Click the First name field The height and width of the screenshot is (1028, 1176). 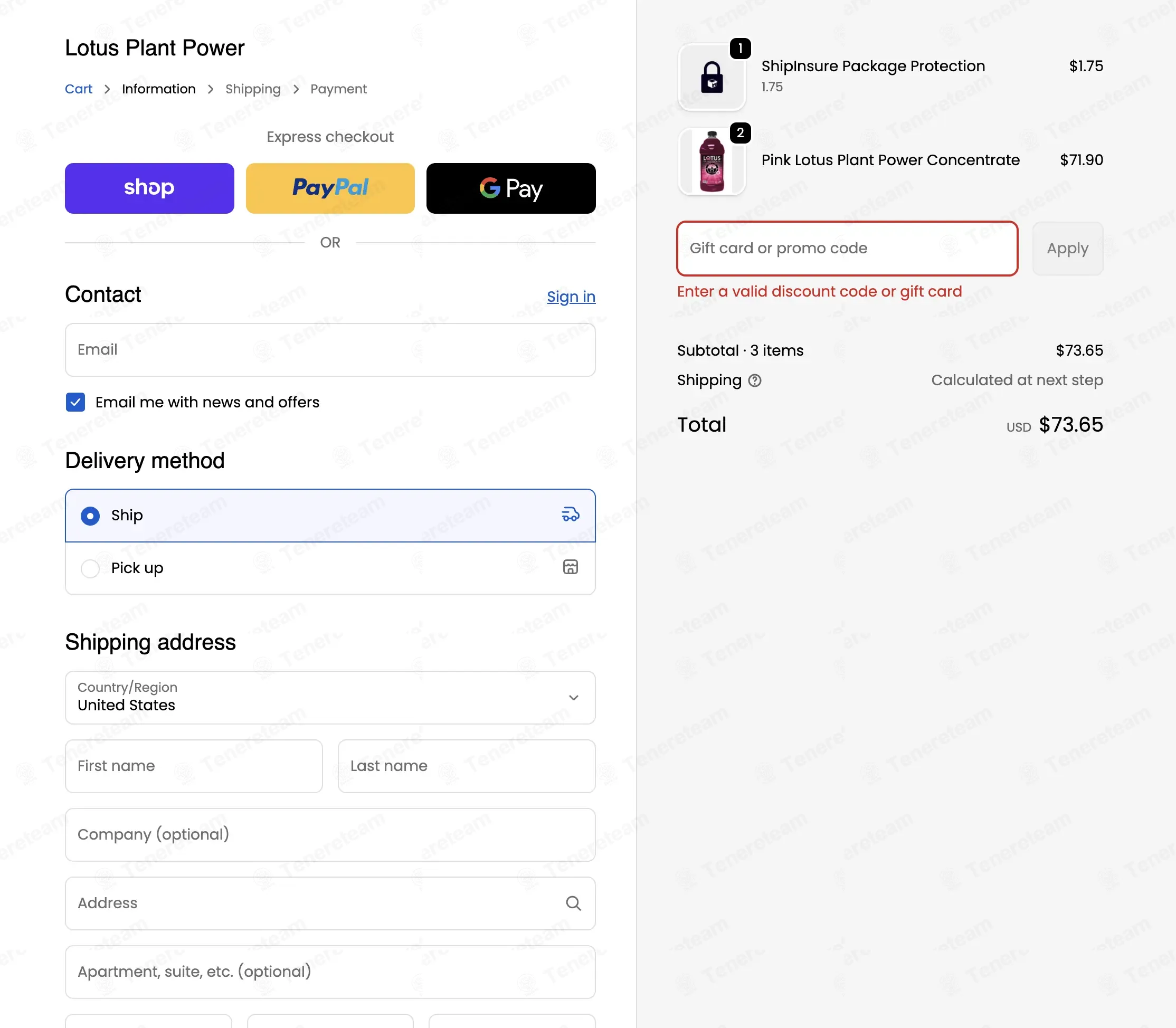coord(194,766)
